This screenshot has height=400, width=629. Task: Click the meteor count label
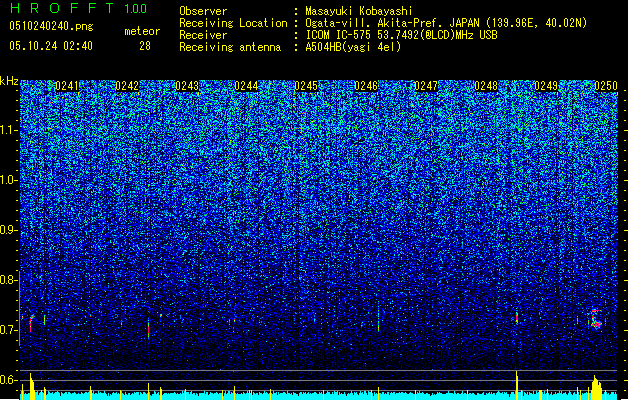pos(142,31)
